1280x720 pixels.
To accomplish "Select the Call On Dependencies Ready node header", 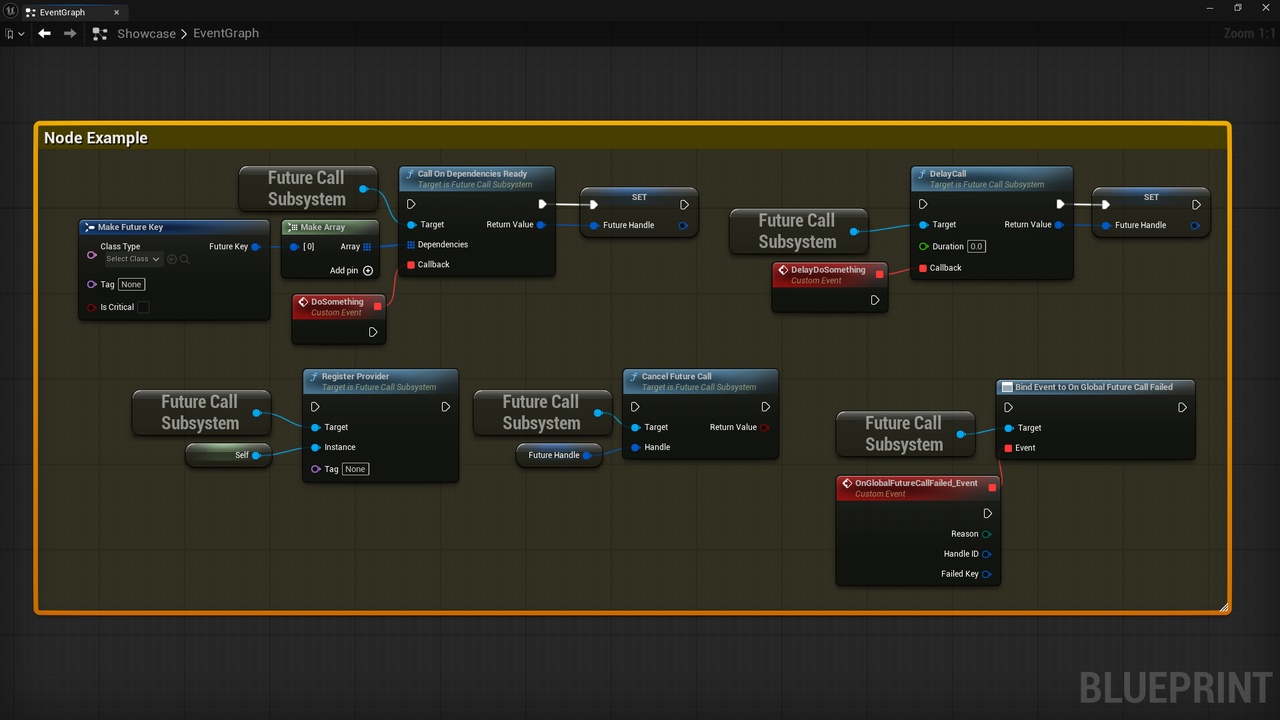I will click(477, 178).
